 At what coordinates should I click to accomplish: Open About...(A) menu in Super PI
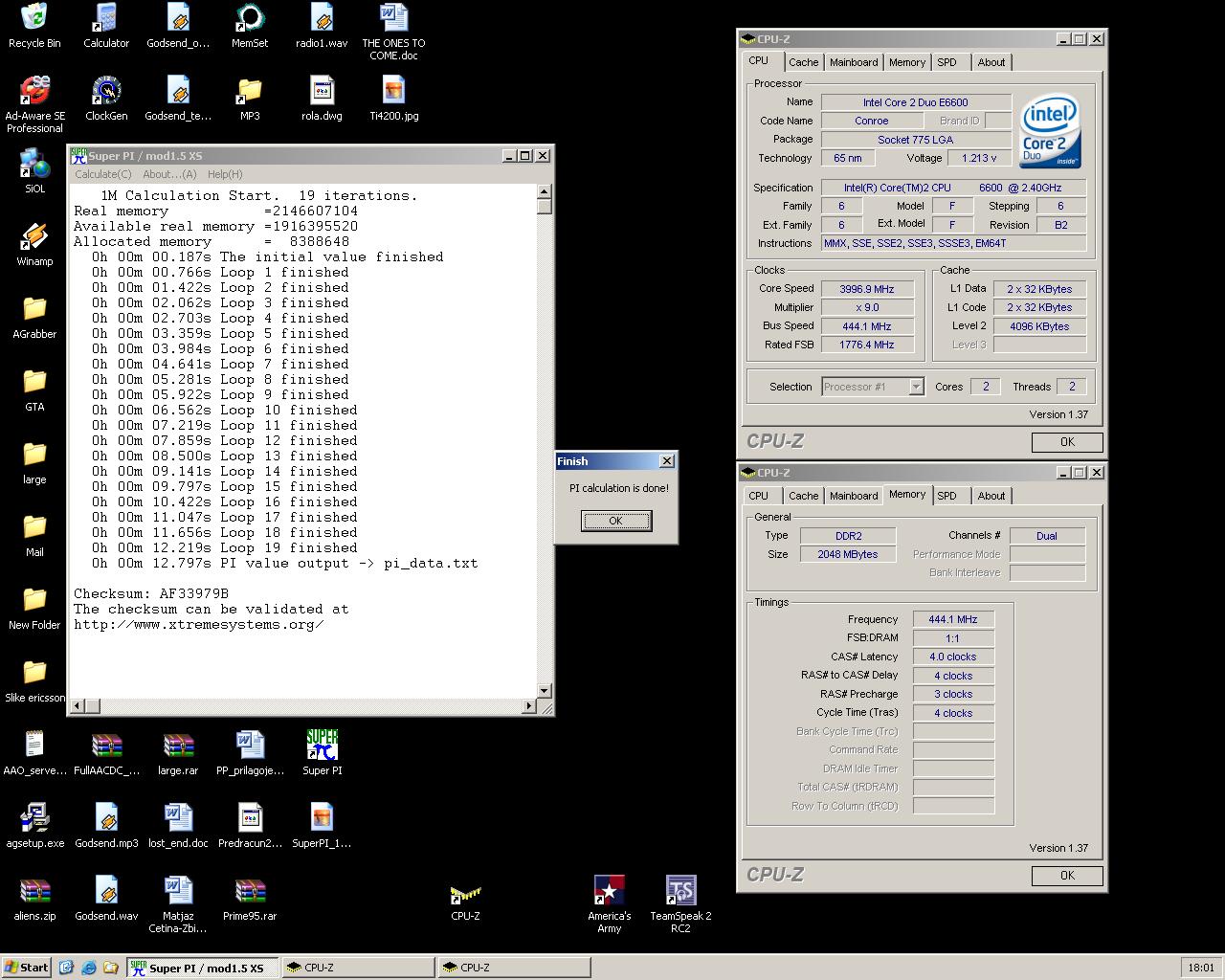[x=169, y=174]
